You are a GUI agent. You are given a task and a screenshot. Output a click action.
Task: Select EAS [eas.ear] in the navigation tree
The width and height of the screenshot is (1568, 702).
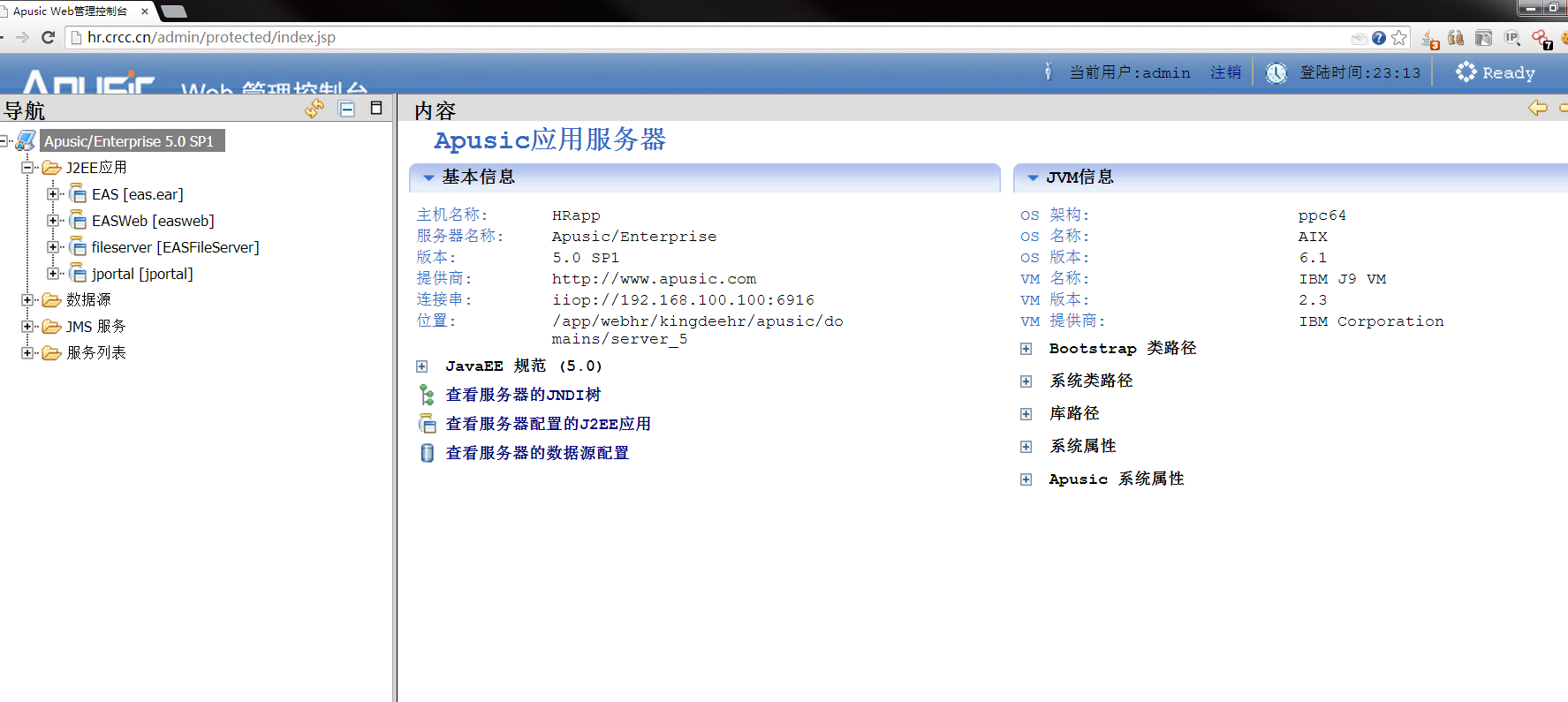point(138,194)
